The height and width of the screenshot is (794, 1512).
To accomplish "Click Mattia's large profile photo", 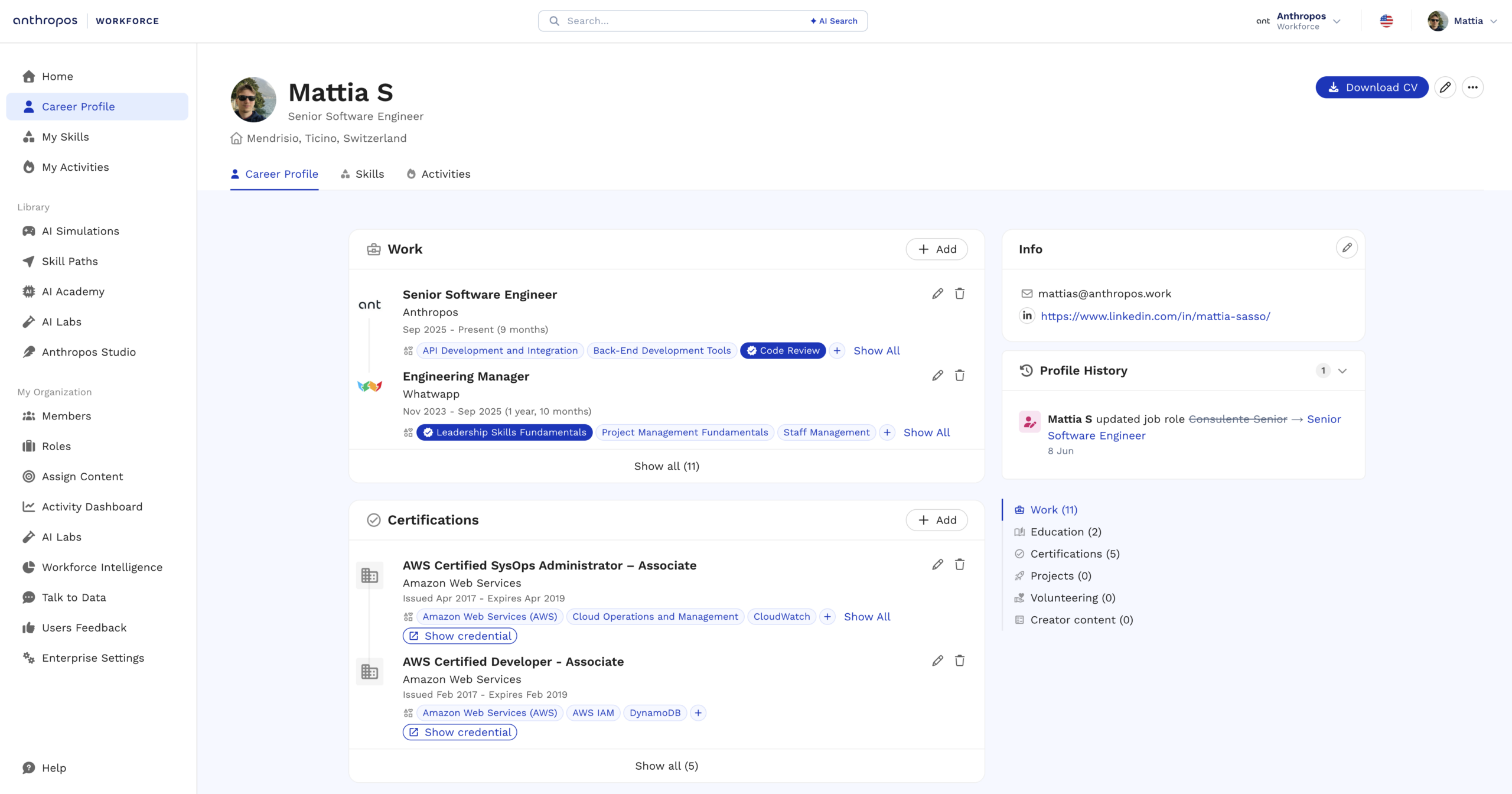I will click(x=253, y=99).
